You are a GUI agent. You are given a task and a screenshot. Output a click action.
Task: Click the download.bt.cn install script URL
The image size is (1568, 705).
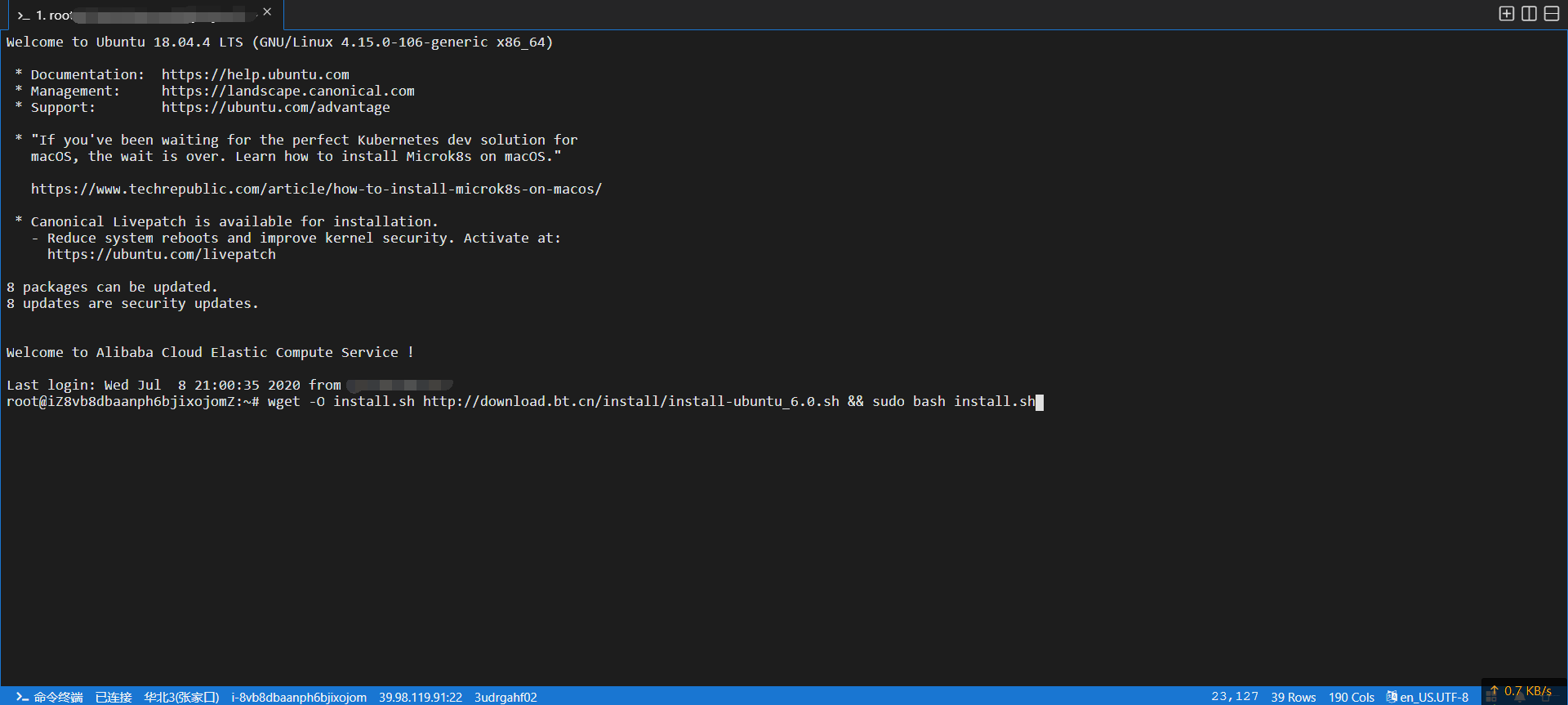tap(631, 401)
